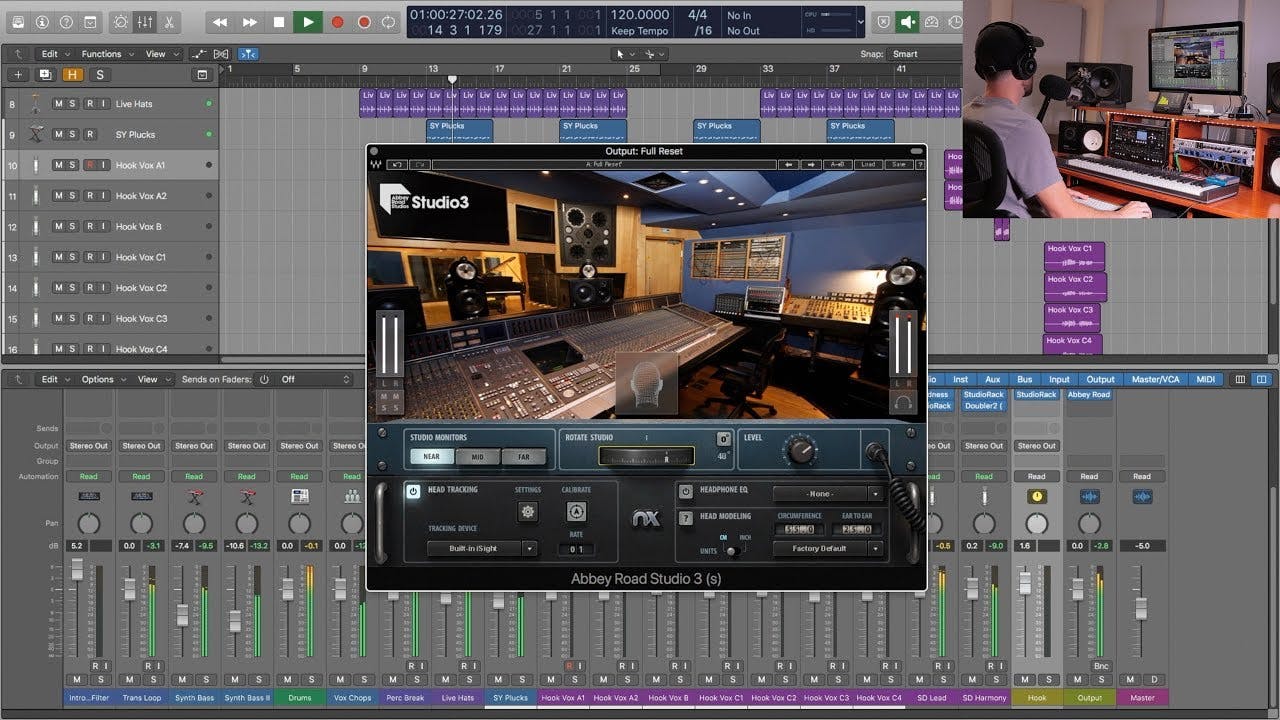Image resolution: width=1280 pixels, height=720 pixels.
Task: Click the Rotate Studio slider
Action: tap(647, 456)
